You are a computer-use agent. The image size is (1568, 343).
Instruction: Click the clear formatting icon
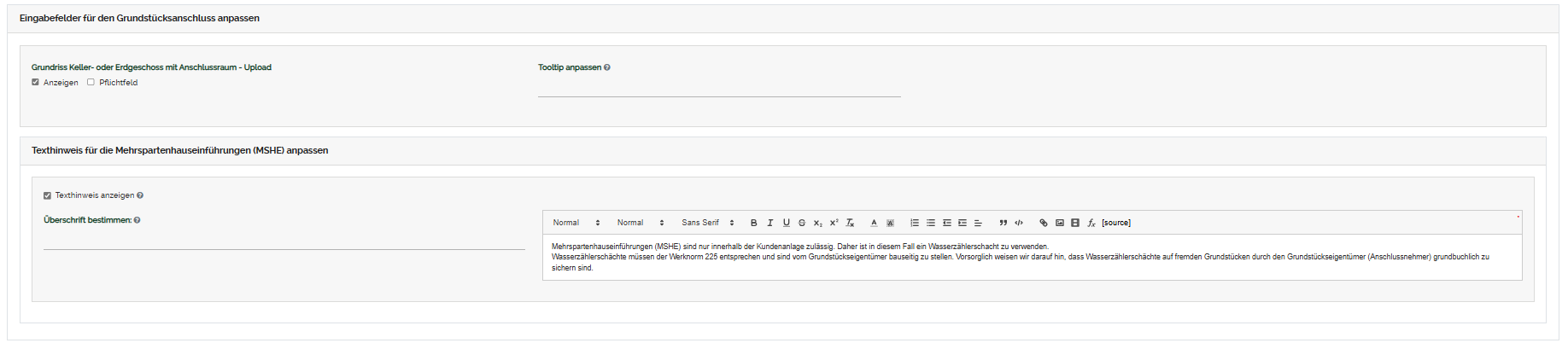(x=850, y=223)
